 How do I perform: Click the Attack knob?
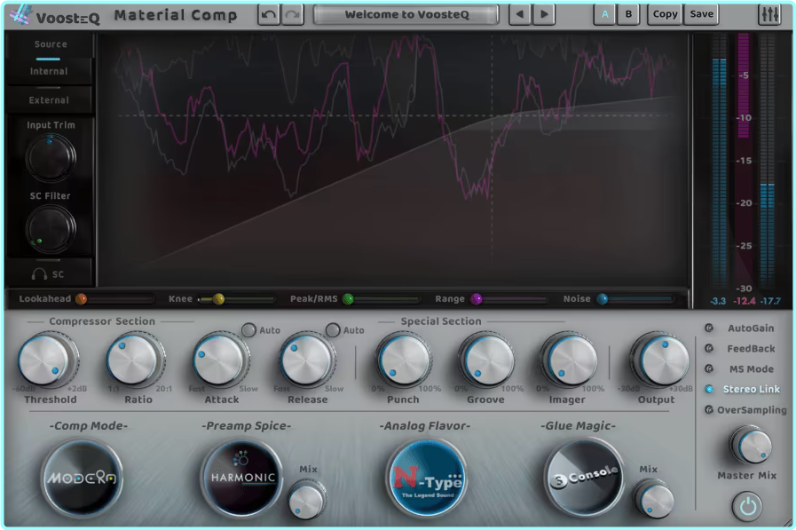click(219, 360)
